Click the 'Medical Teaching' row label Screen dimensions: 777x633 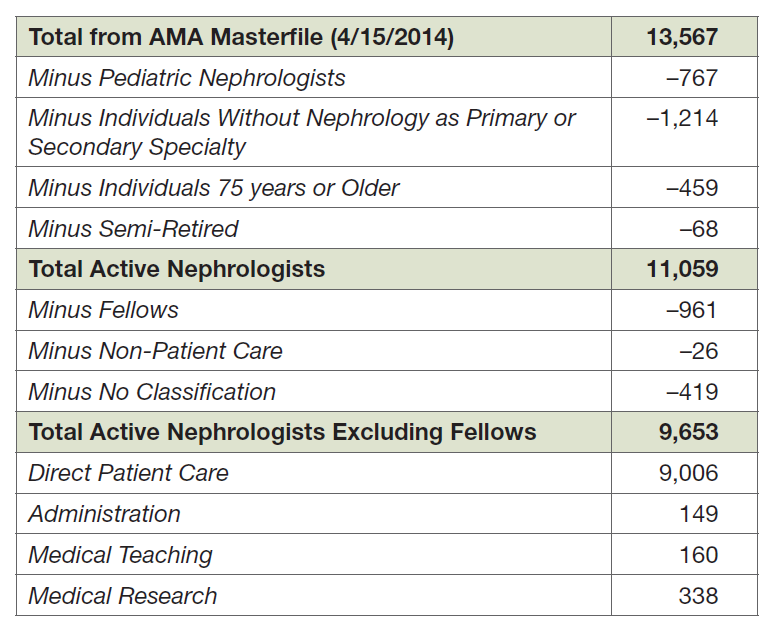120,555
